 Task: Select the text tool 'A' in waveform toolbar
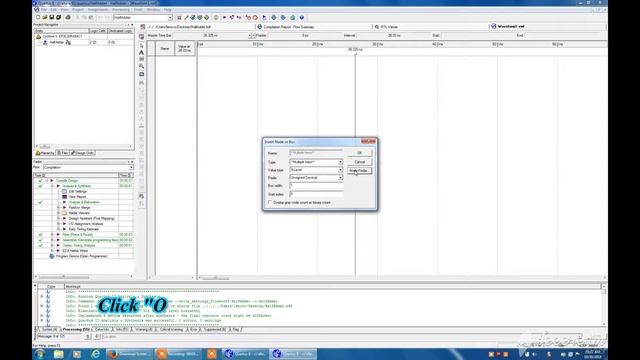(142, 52)
